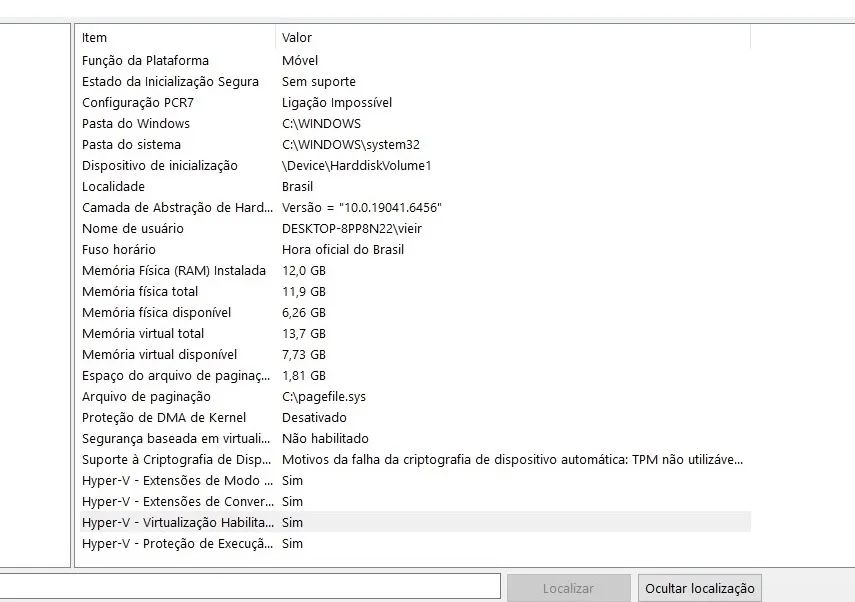Select the Memória virtual disponível row

click(x=415, y=354)
